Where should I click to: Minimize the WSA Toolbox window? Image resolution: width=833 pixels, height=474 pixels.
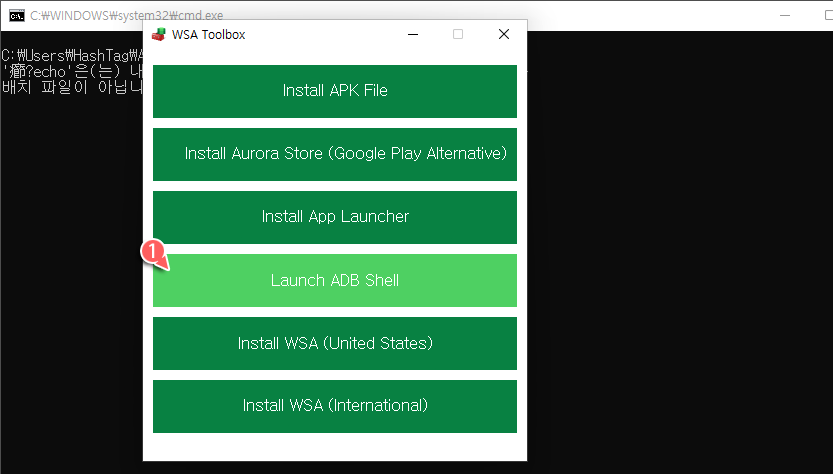click(413, 35)
